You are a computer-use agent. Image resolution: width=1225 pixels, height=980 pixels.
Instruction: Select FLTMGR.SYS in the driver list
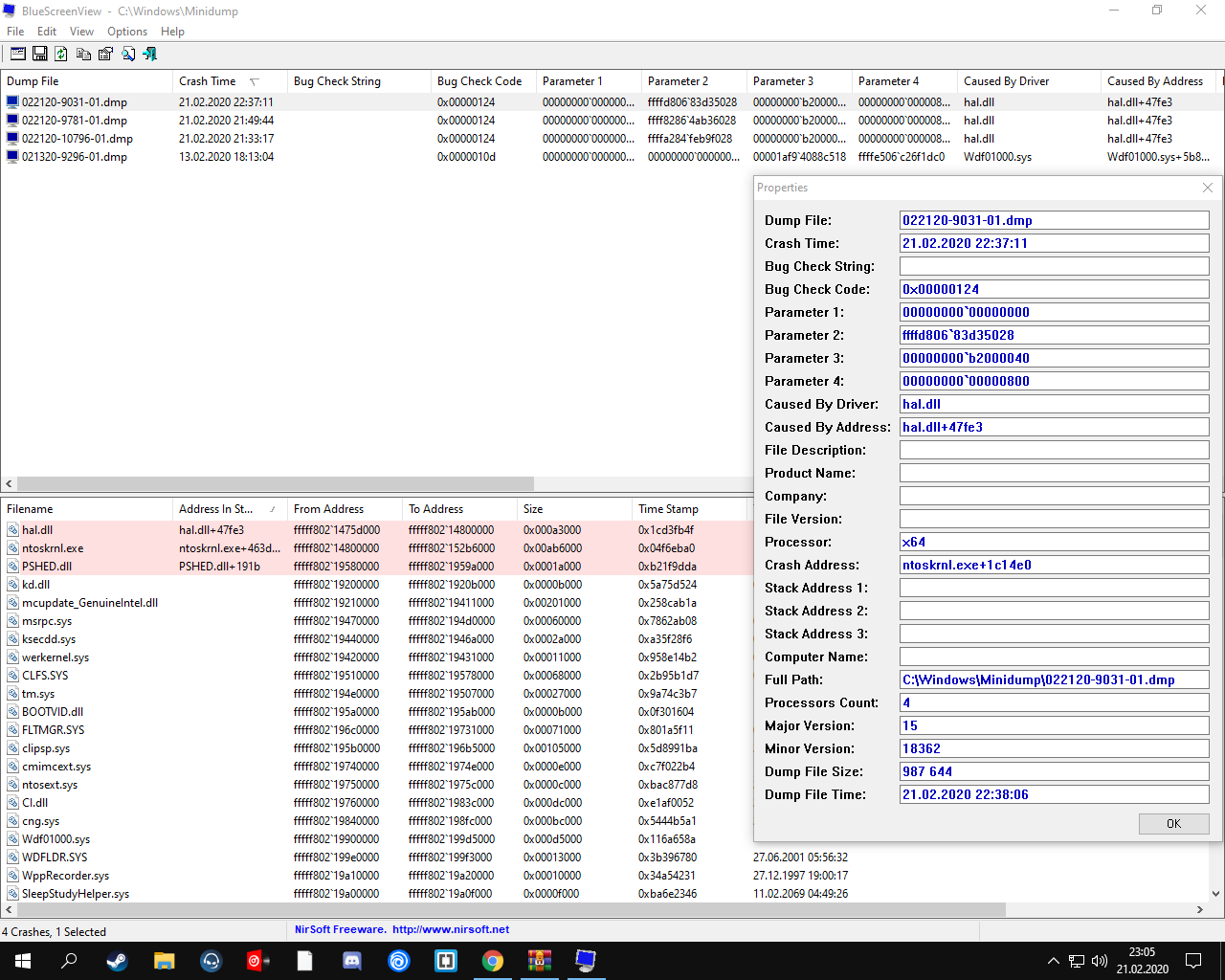[x=53, y=730]
